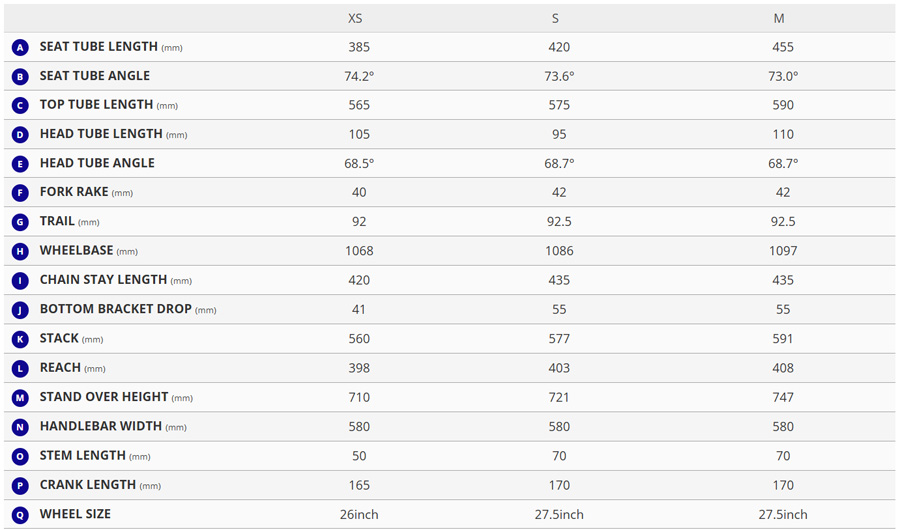The height and width of the screenshot is (530, 900).
Task: Click the G icon next to Trail
Action: [x=20, y=222]
